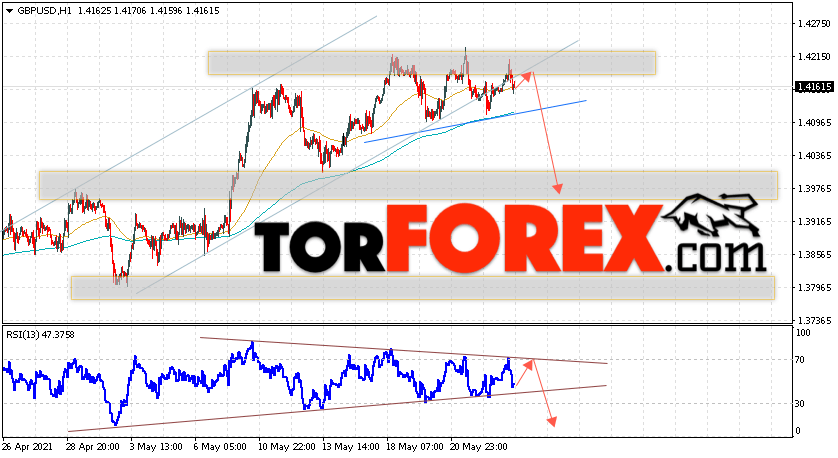Click the RSI scale value 0
This screenshot has height=458, width=838.
[x=798, y=431]
